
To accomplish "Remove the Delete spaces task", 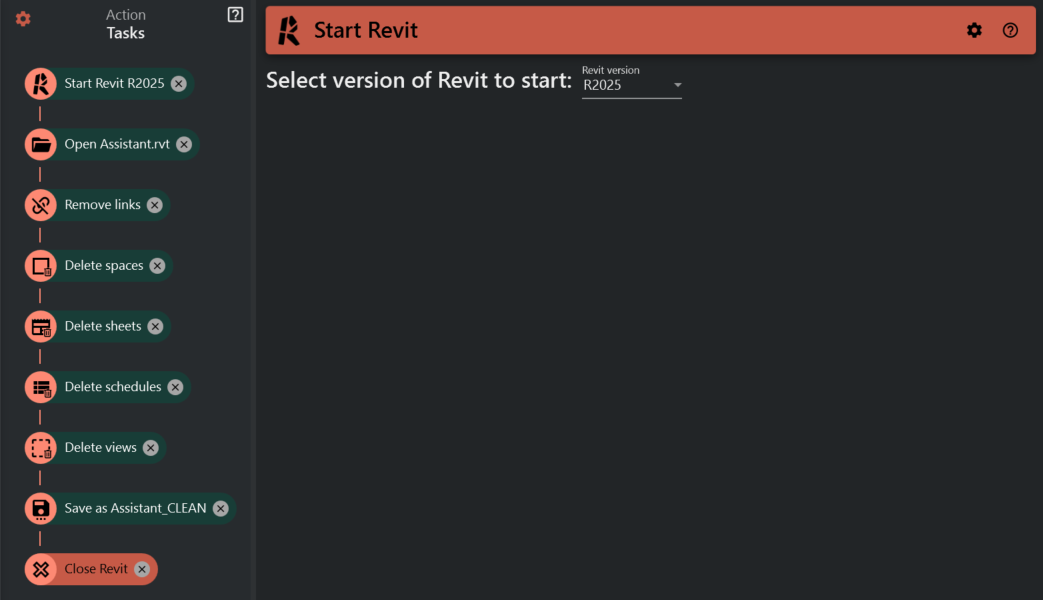I will click(x=157, y=265).
